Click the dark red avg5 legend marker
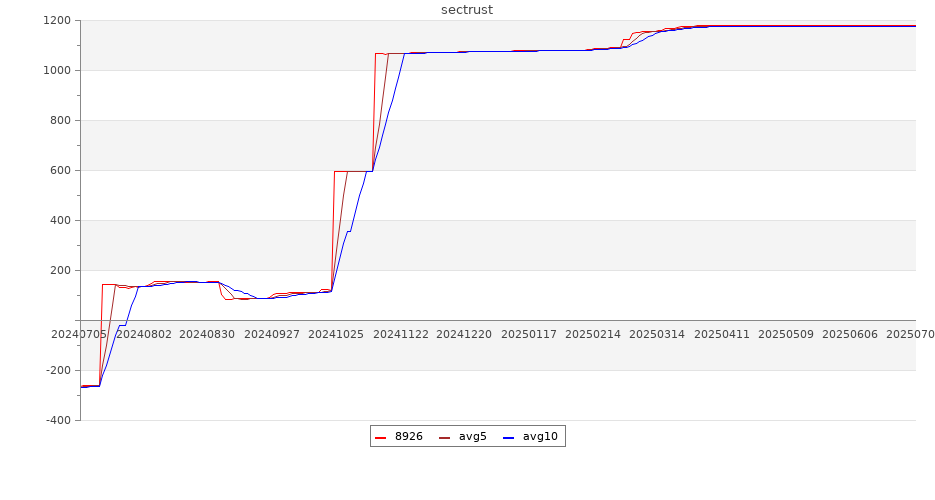This screenshot has width=935, height=500. 444,438
